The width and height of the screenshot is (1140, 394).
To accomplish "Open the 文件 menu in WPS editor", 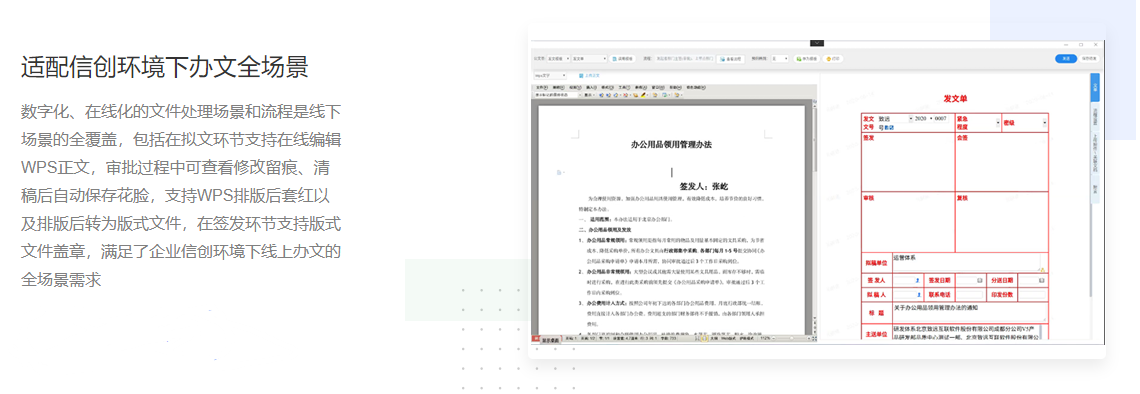I will 542,87.
